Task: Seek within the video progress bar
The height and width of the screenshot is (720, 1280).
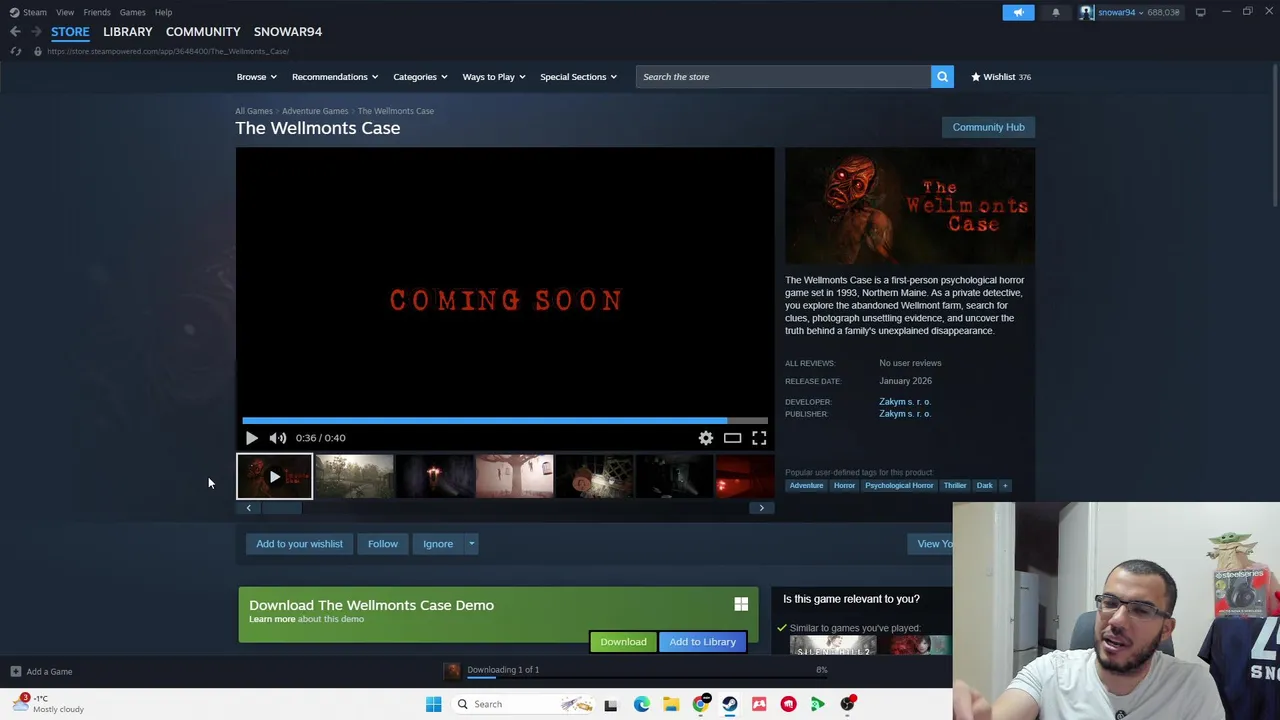Action: 505,421
